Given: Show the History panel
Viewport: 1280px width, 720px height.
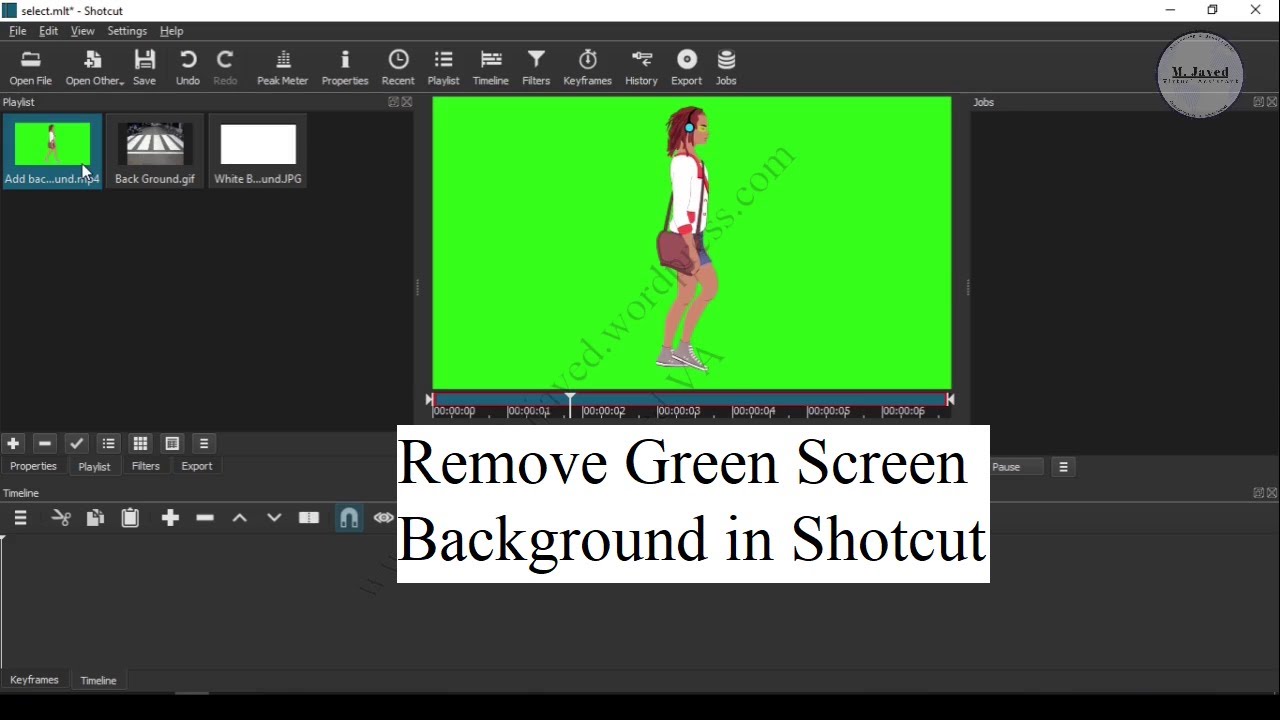Looking at the screenshot, I should coord(642,67).
